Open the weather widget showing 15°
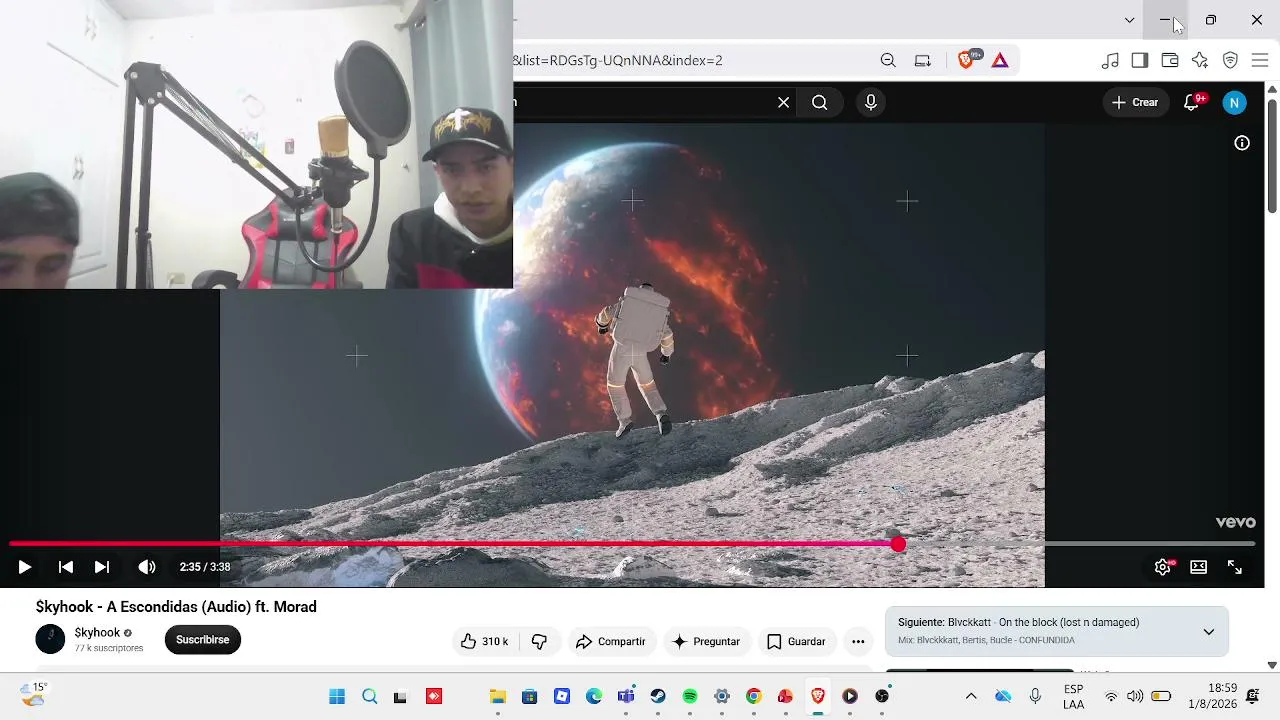 coord(35,695)
